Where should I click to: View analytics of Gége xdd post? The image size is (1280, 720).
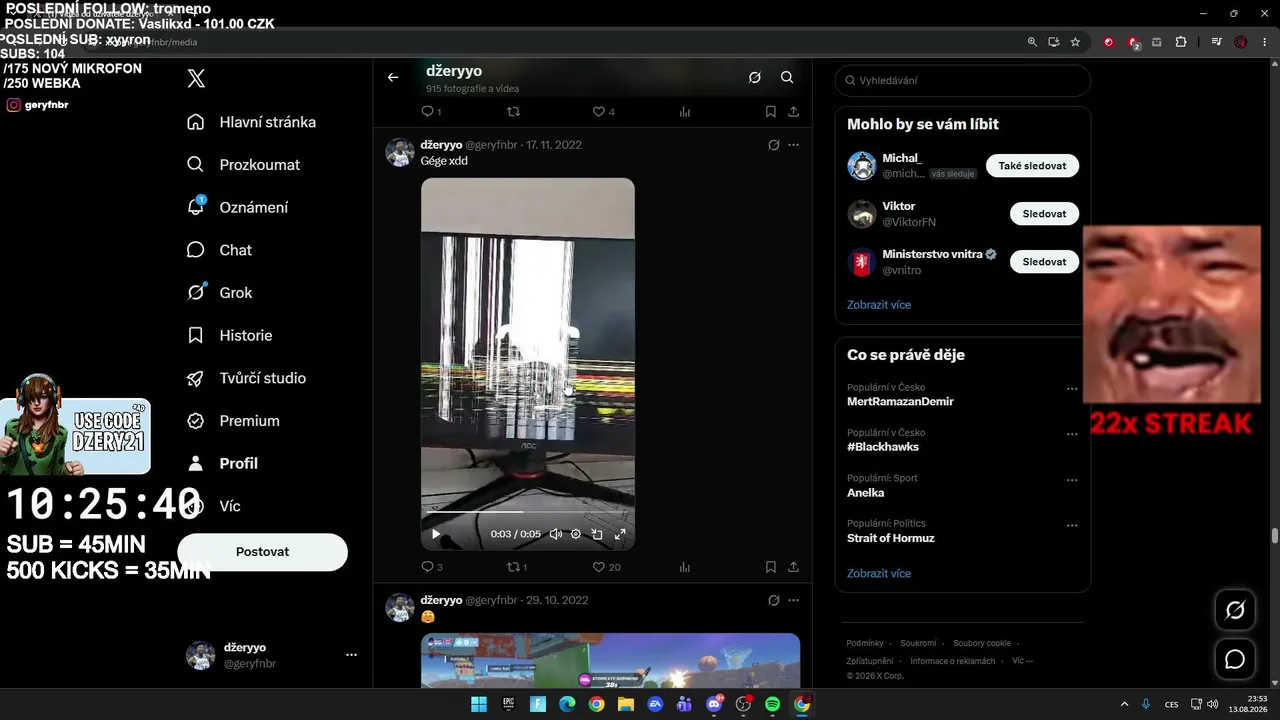[685, 567]
